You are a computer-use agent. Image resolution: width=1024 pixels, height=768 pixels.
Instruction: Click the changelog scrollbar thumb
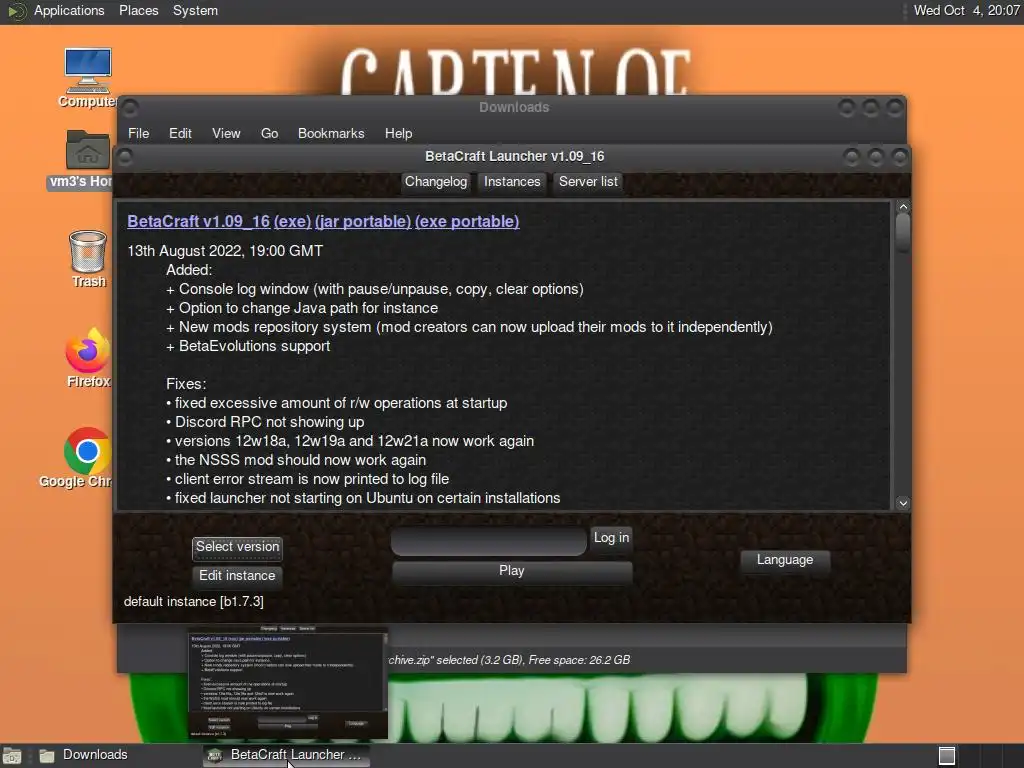coord(903,234)
